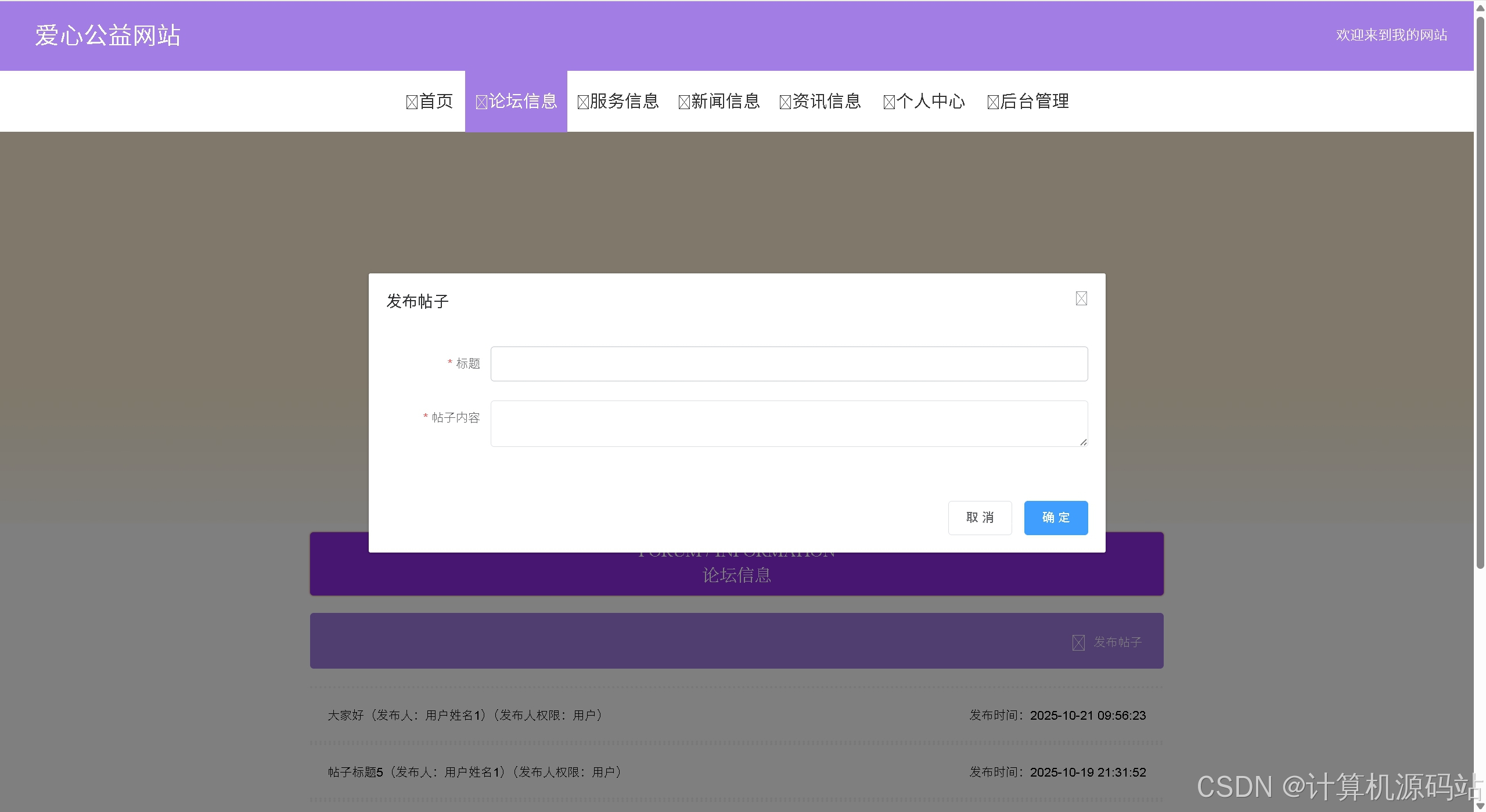1486x812 pixels.
Task: Click into the 帖子内容 textarea
Action: coord(789,423)
